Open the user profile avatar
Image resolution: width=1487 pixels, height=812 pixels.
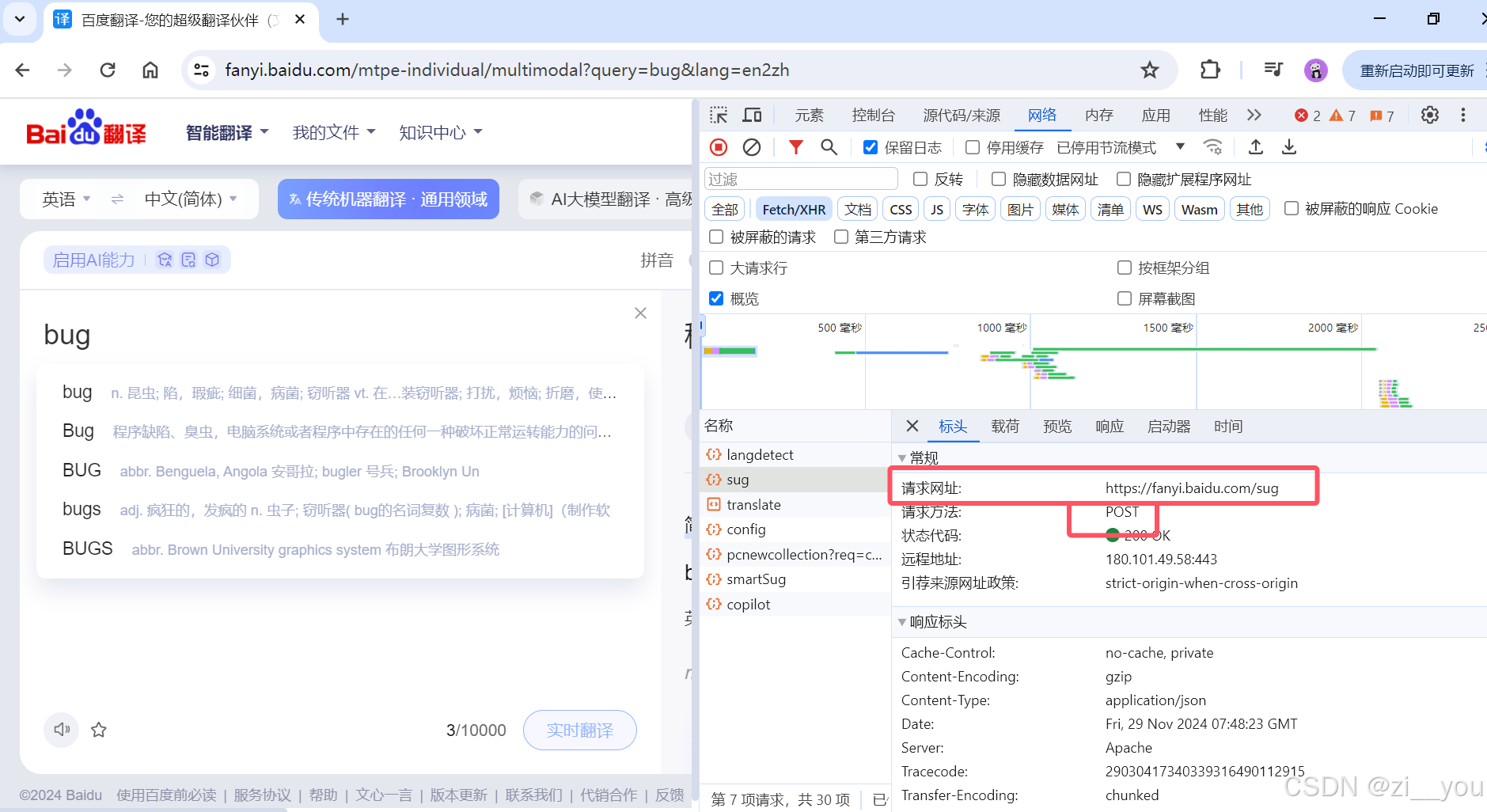[1315, 70]
